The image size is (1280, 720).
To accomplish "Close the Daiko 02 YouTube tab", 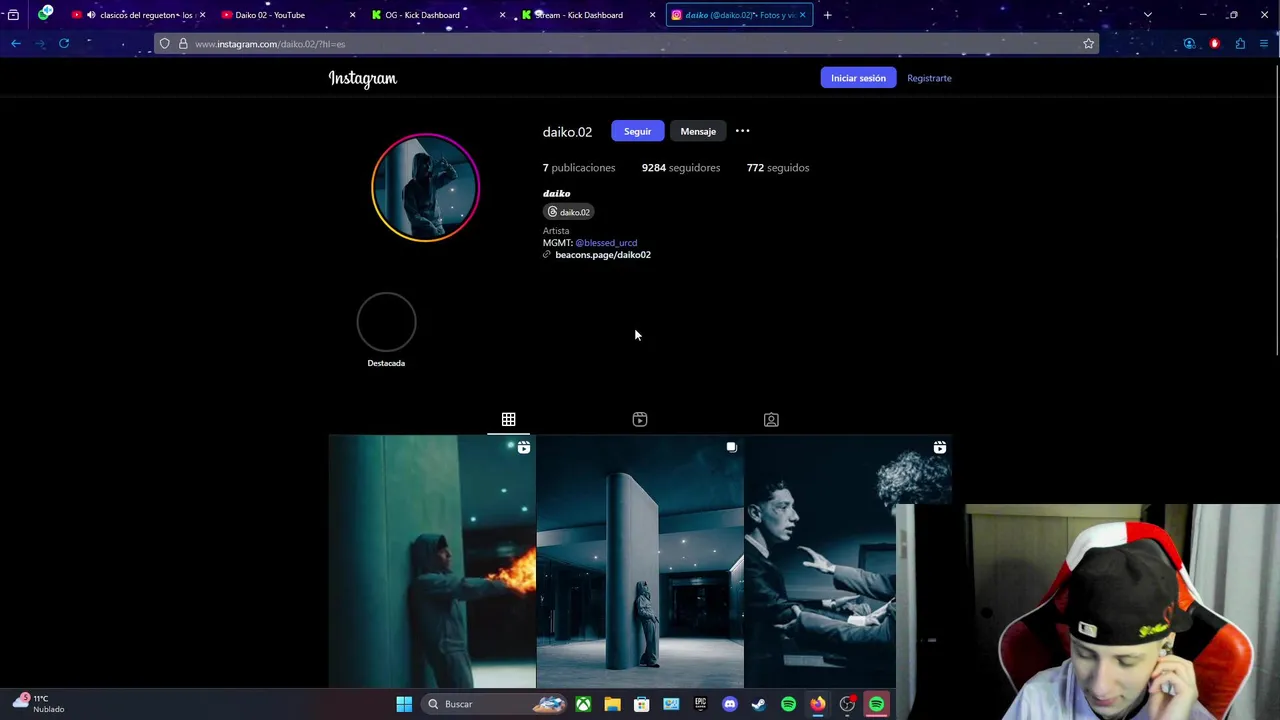I will [x=352, y=15].
